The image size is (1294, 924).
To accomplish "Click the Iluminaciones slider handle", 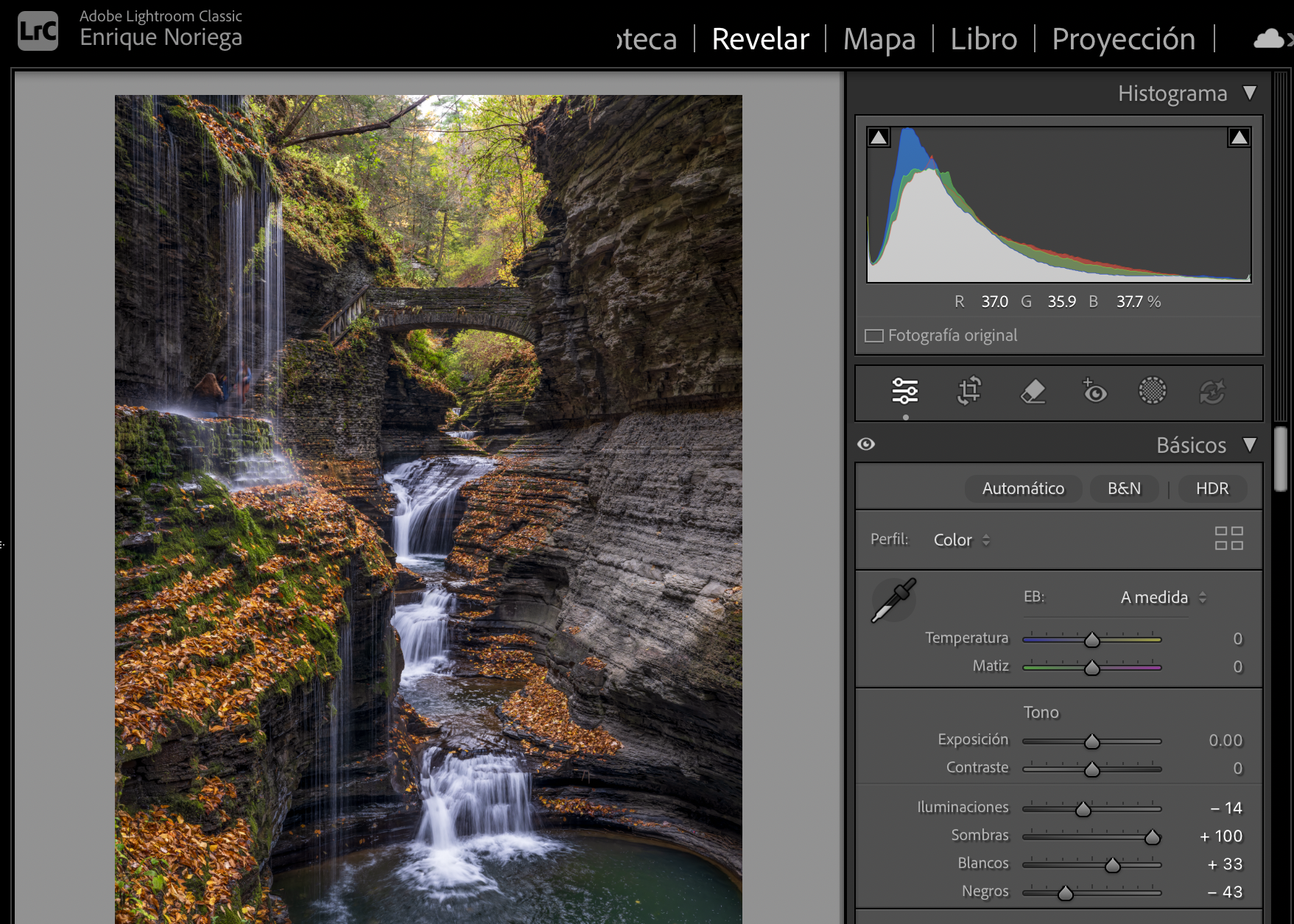I will point(1083,809).
